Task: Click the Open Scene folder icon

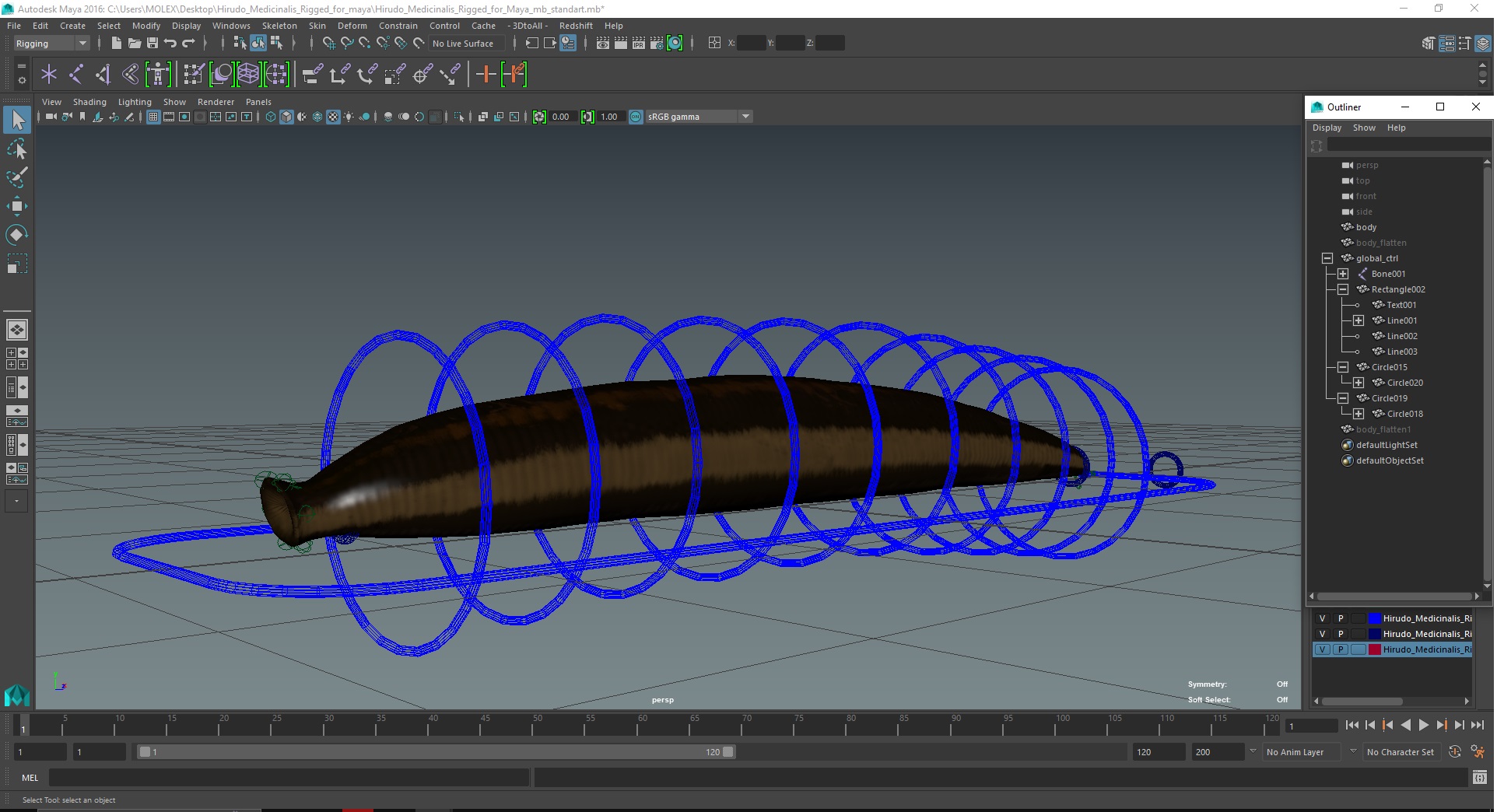Action: [134, 44]
